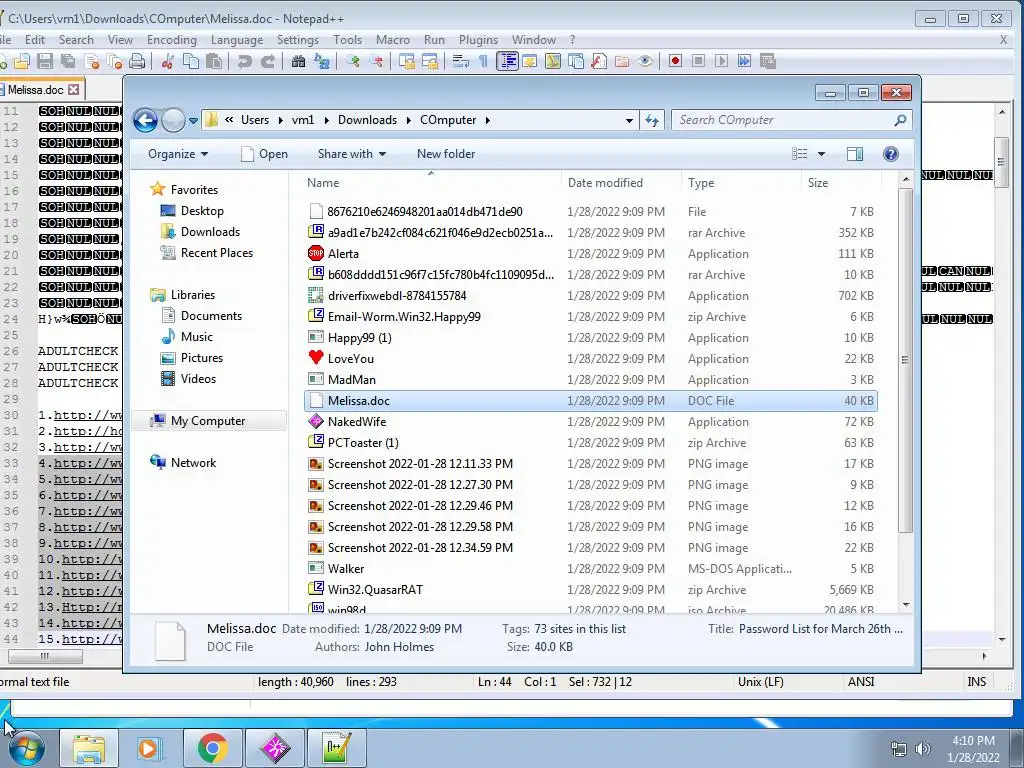Toggle Show All Characters pilcrow icon
Screen dimensions: 1024x768
pos(483,61)
